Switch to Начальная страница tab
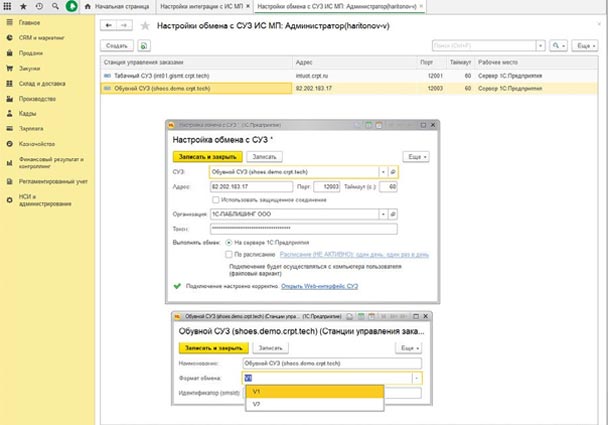The height and width of the screenshot is (425, 608). click(x=118, y=6)
